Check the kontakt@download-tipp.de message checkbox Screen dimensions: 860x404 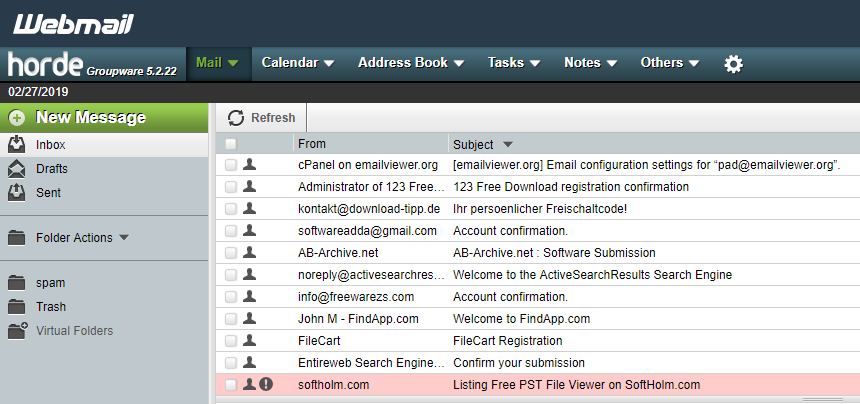231,209
